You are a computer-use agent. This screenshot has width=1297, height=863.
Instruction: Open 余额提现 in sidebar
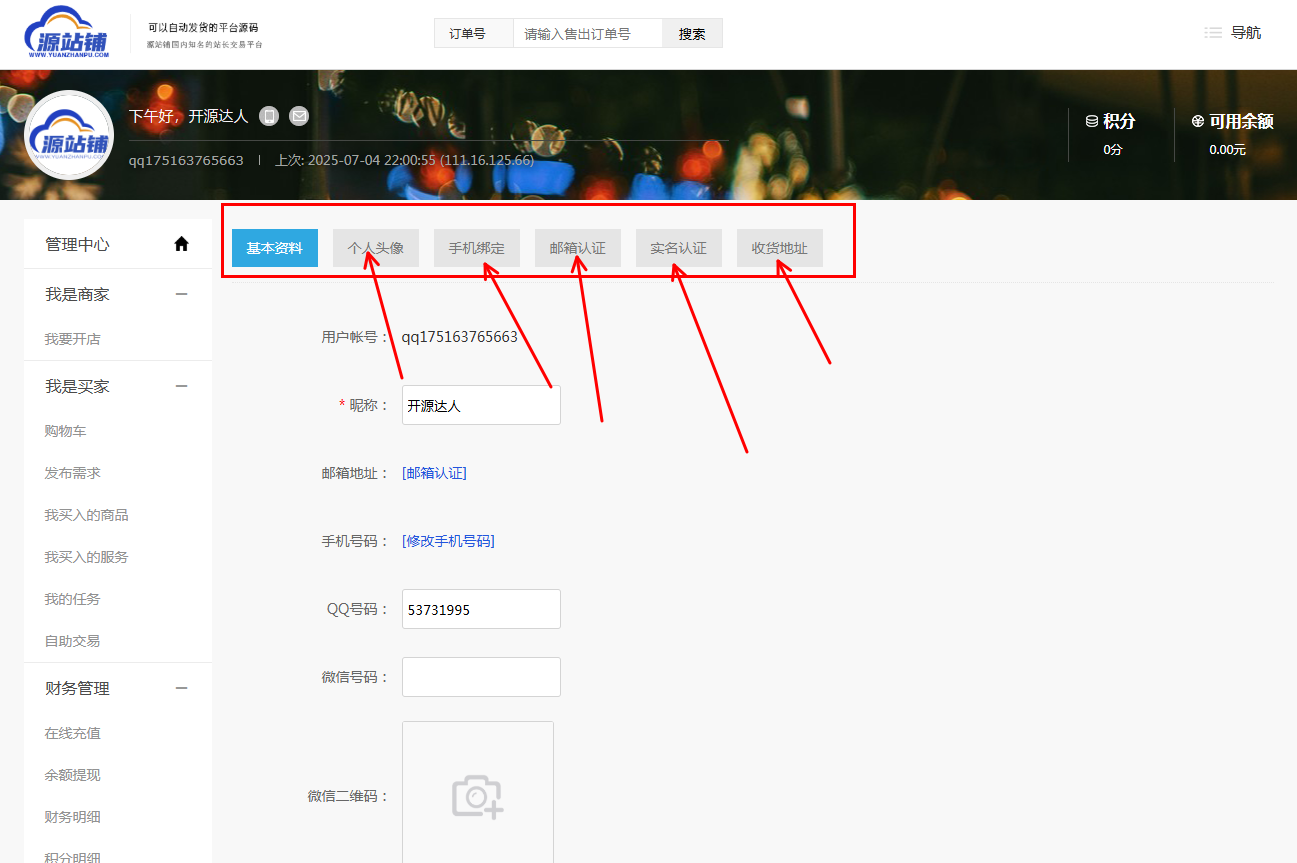coord(72,775)
